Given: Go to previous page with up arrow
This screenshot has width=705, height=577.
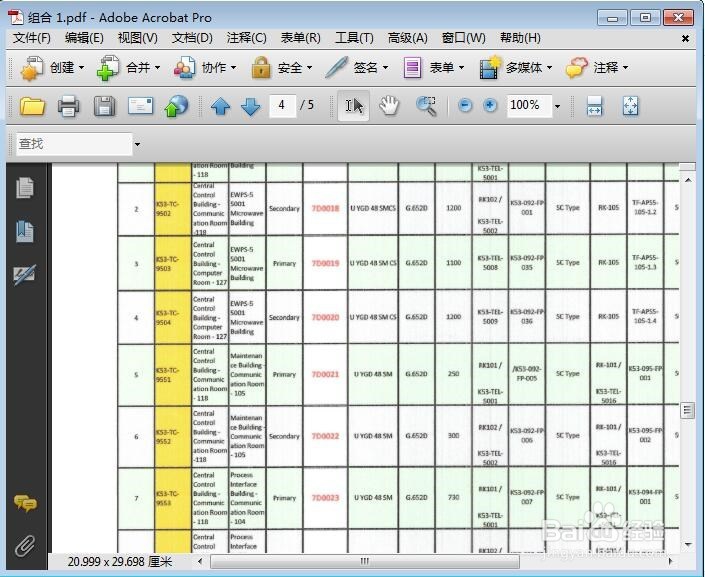Looking at the screenshot, I should point(220,107).
